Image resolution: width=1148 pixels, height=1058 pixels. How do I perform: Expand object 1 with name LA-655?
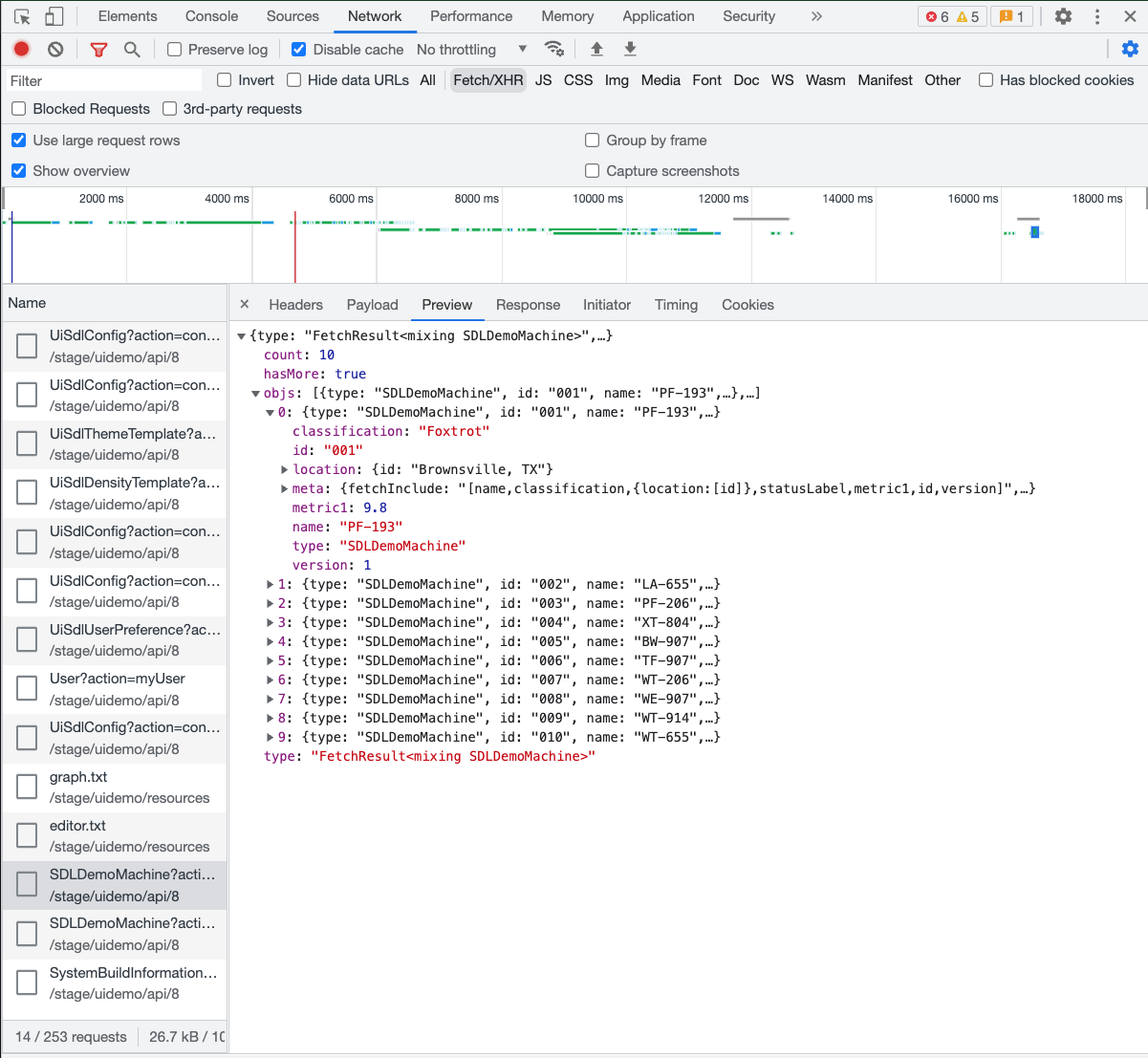pos(271,584)
